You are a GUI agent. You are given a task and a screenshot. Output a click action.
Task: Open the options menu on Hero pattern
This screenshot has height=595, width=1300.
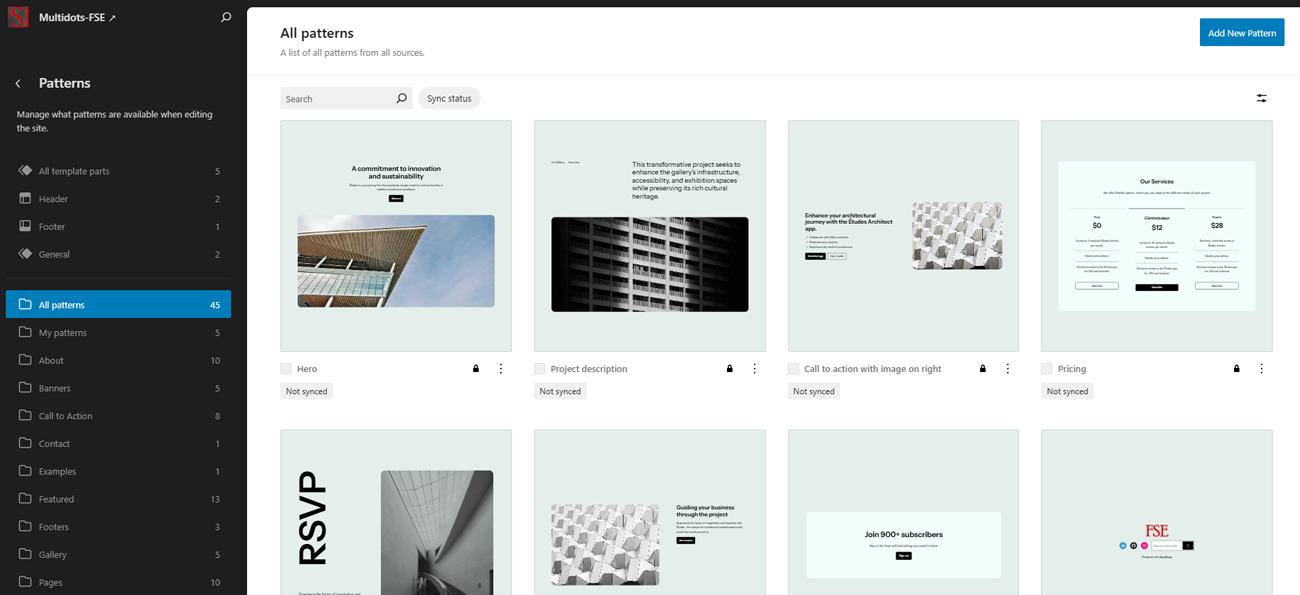[x=500, y=368]
